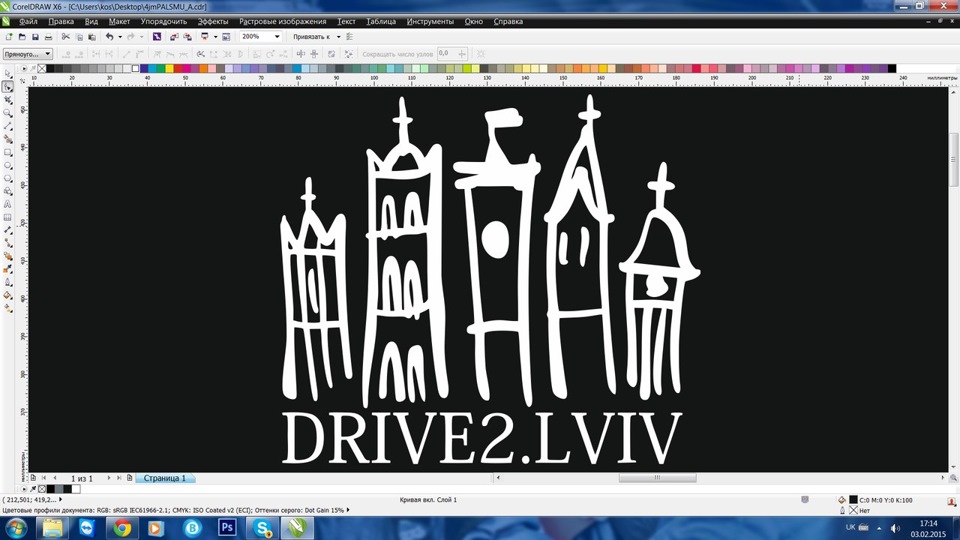
Task: Print the document
Action: (x=48, y=37)
